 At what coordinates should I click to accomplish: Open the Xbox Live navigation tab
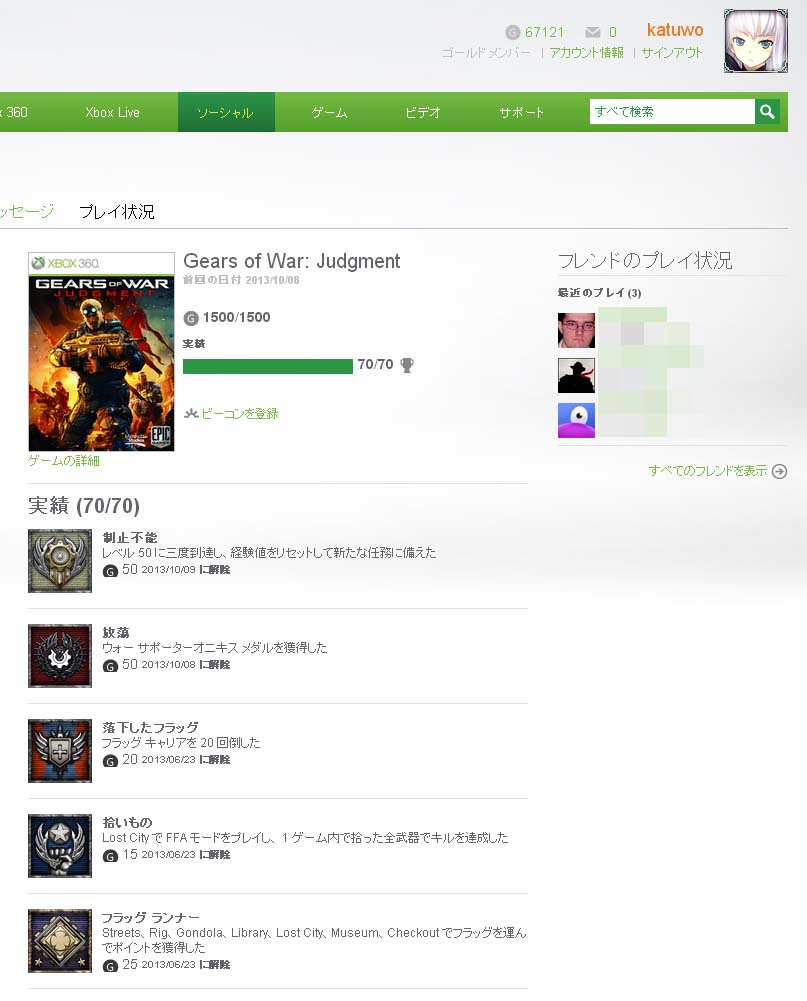[112, 112]
